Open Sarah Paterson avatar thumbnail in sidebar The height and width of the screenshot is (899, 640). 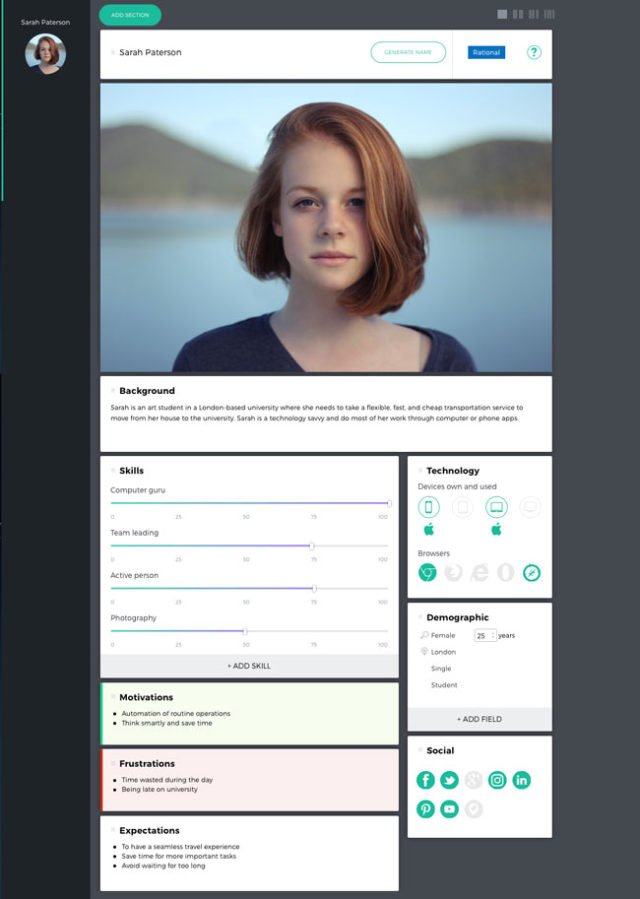click(x=45, y=54)
